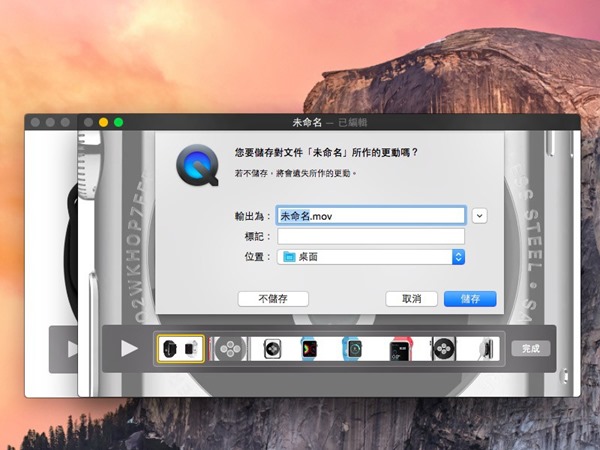Click the 取消 (Cancel) button
The height and width of the screenshot is (450, 600).
coord(411,299)
